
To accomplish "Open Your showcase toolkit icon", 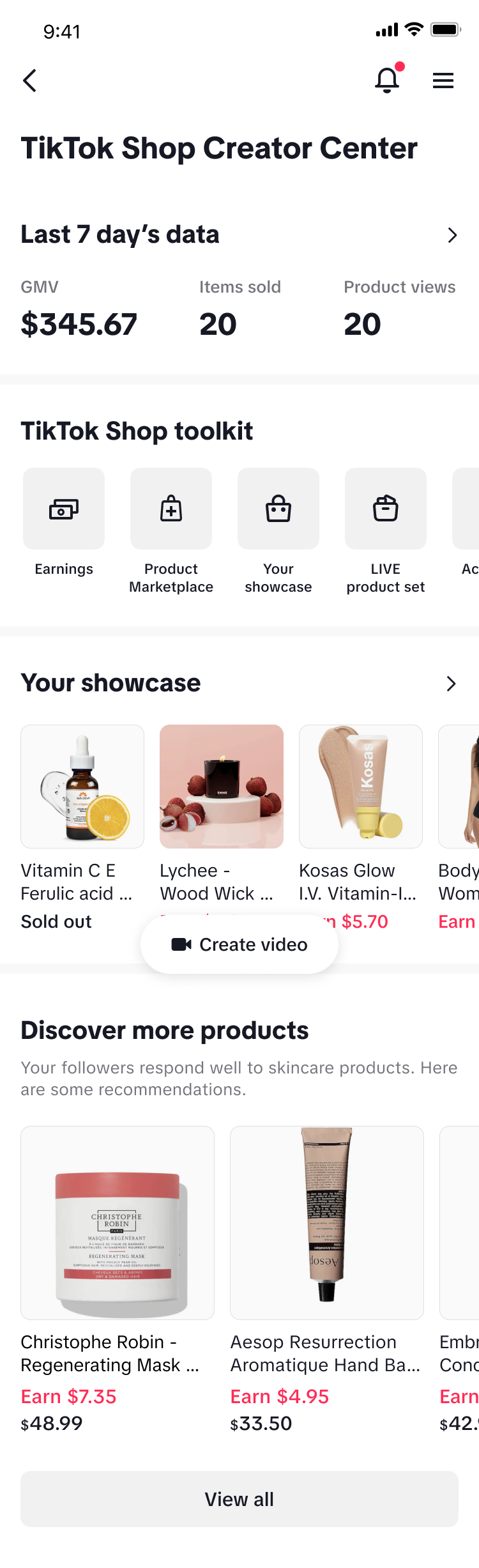I will [278, 509].
